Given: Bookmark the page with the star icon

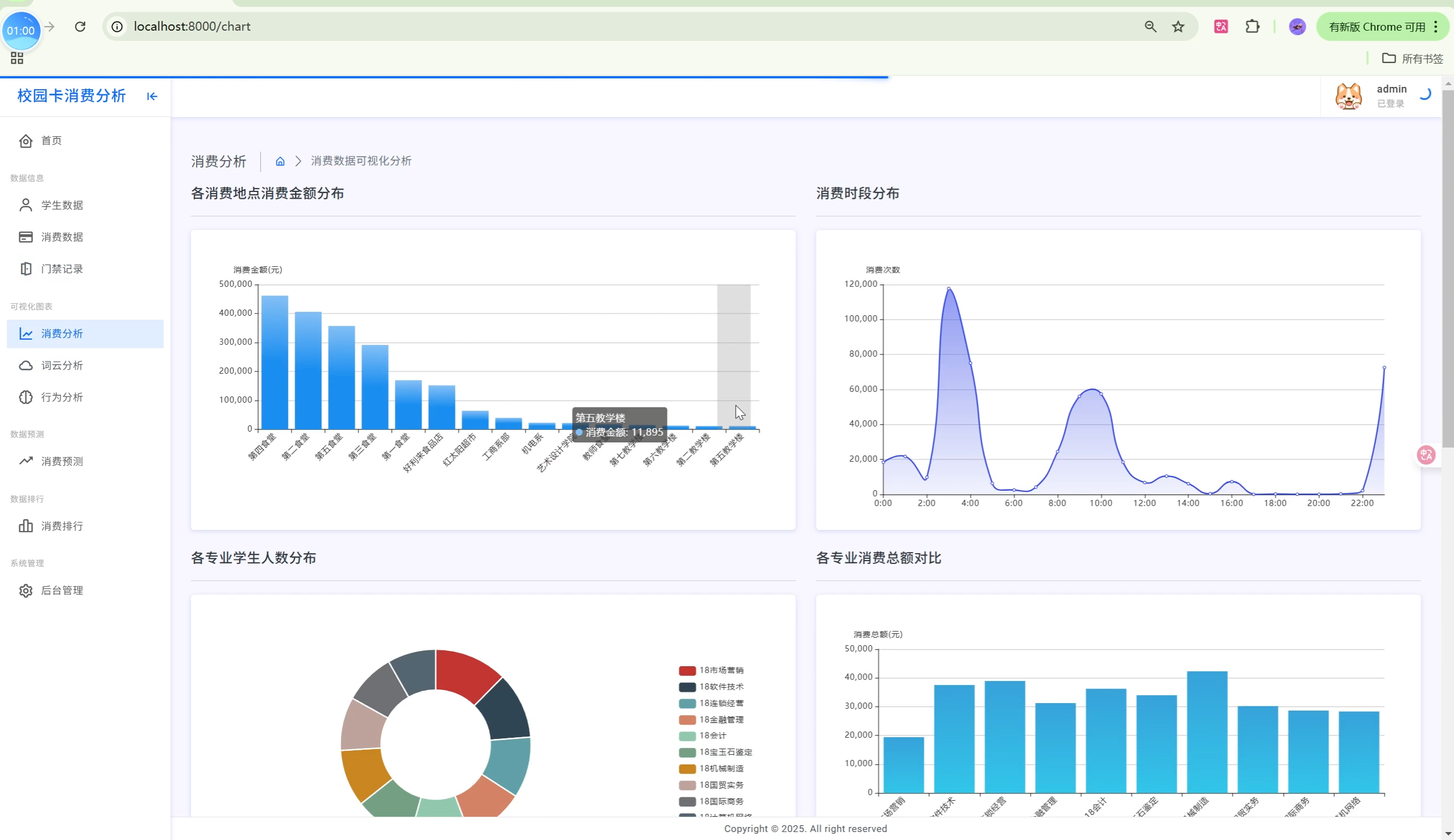Looking at the screenshot, I should (x=1178, y=27).
